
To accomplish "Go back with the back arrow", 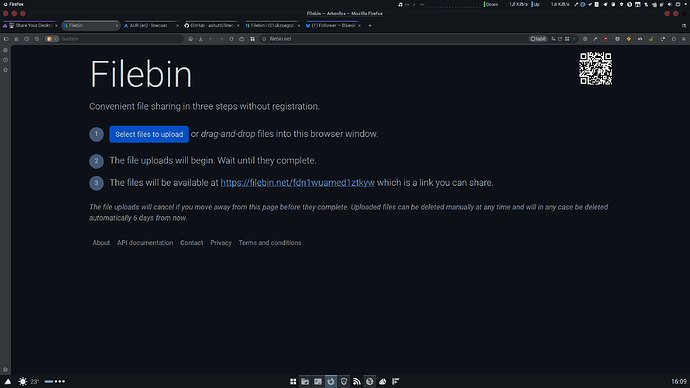I will tap(211, 39).
